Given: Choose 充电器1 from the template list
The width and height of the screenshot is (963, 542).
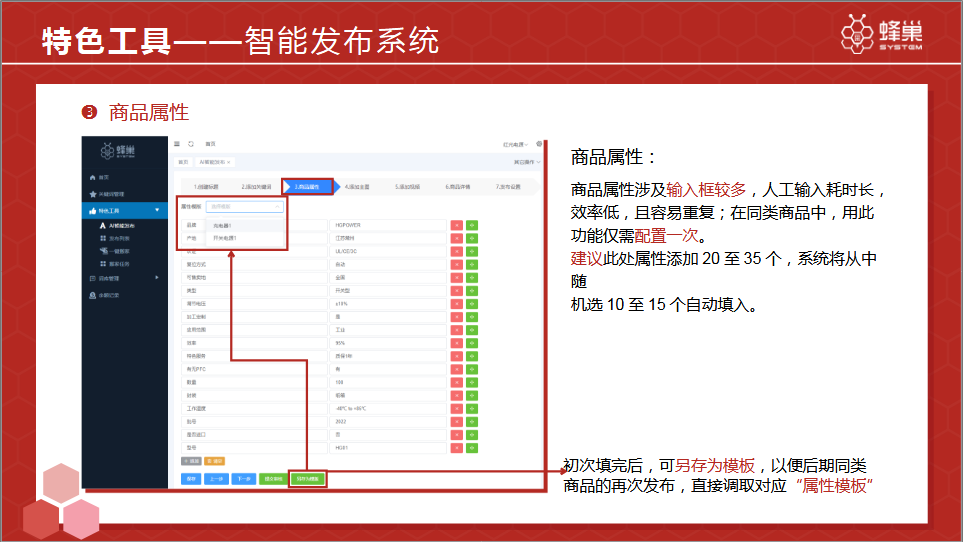Looking at the screenshot, I should point(244,226).
